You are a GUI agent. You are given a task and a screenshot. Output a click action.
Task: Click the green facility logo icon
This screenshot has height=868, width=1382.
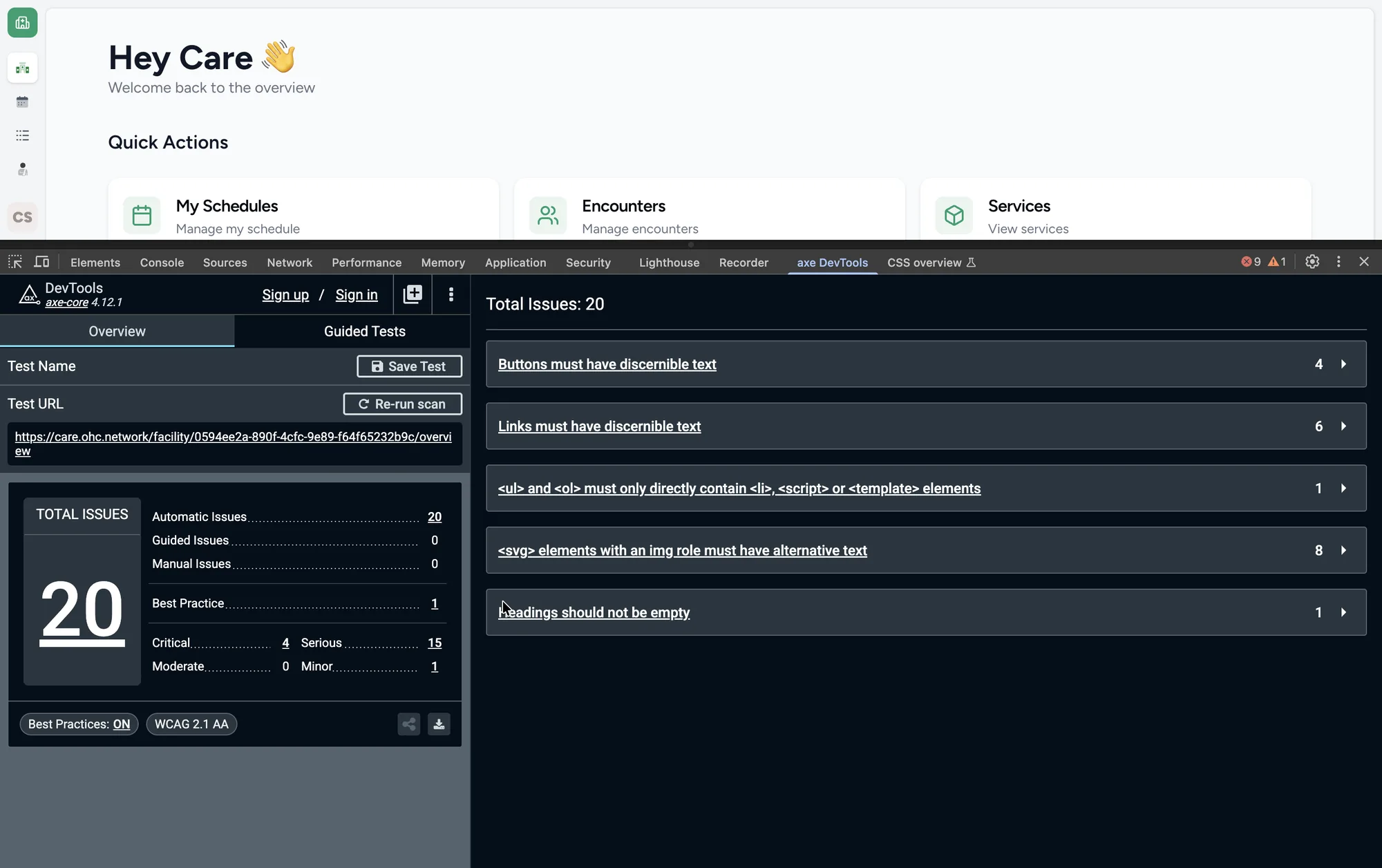[x=22, y=23]
